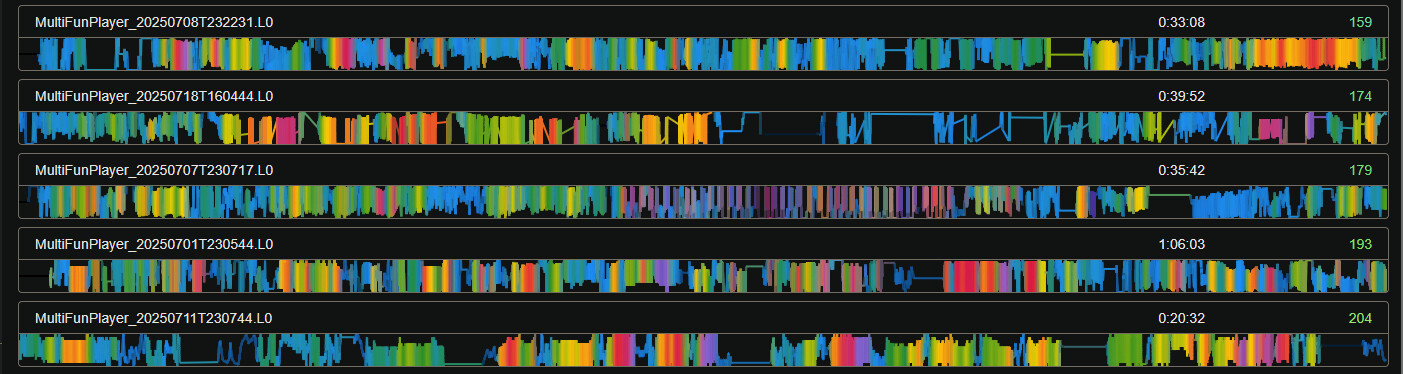The height and width of the screenshot is (374, 1403).
Task: Open heatmap of the 0:33:08 script
Action: pyautogui.click(x=703, y=53)
